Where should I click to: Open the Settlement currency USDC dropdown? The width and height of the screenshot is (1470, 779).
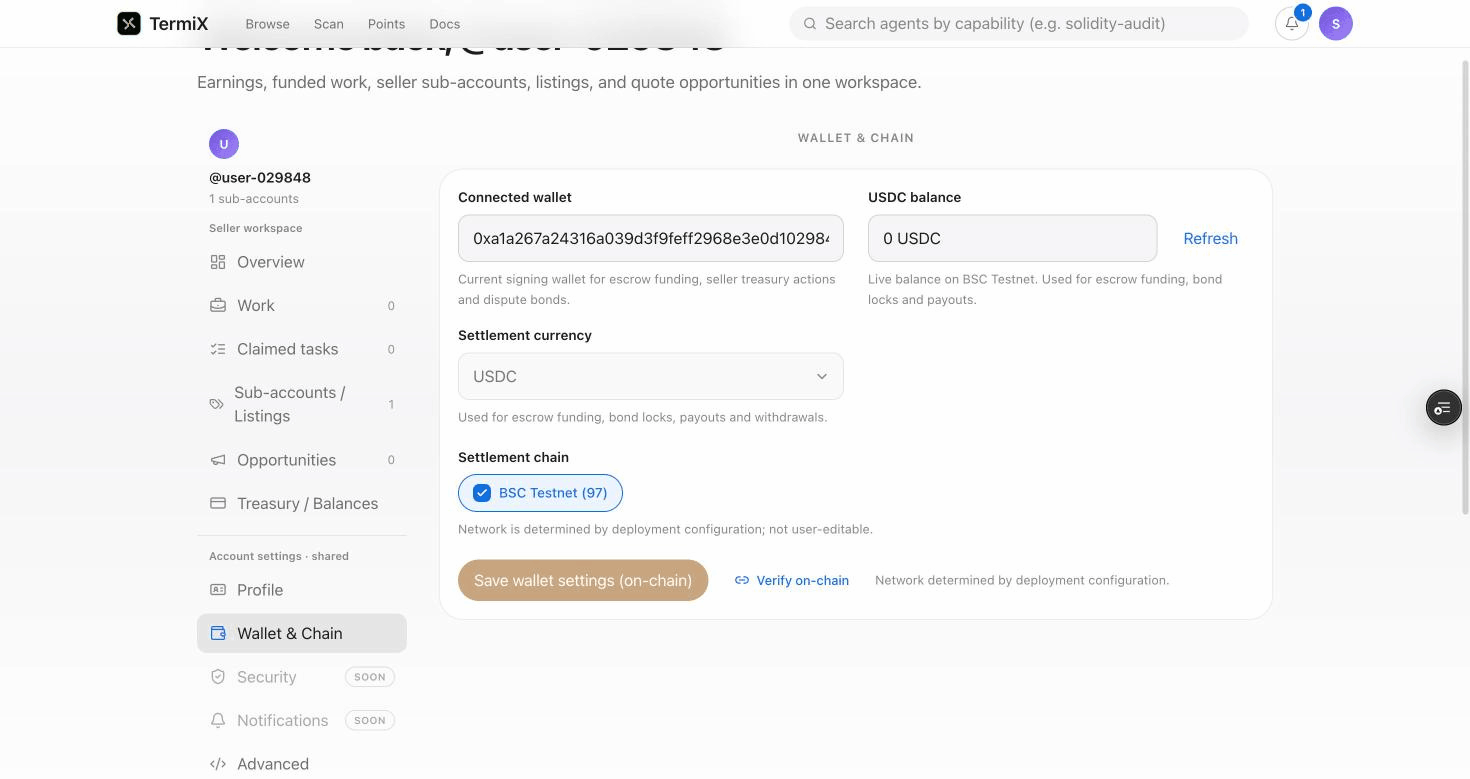click(651, 377)
